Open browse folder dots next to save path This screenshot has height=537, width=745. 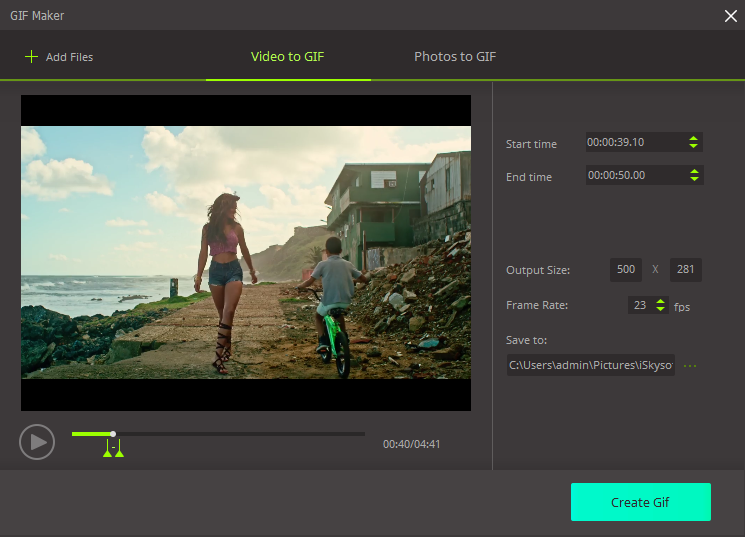[x=689, y=366]
